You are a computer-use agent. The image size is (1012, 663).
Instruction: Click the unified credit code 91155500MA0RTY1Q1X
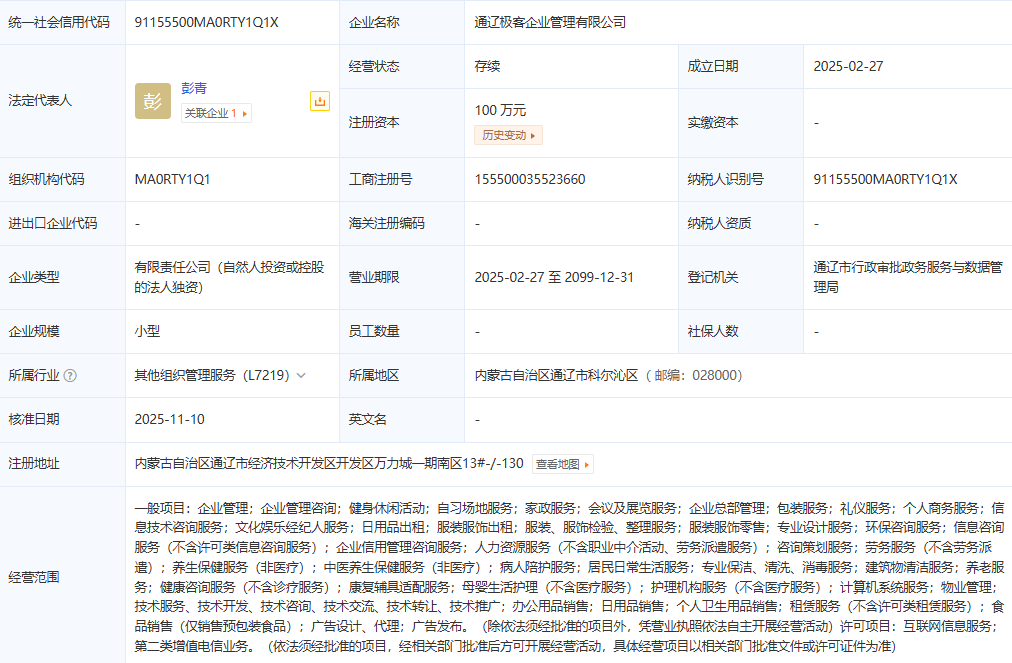pos(207,22)
